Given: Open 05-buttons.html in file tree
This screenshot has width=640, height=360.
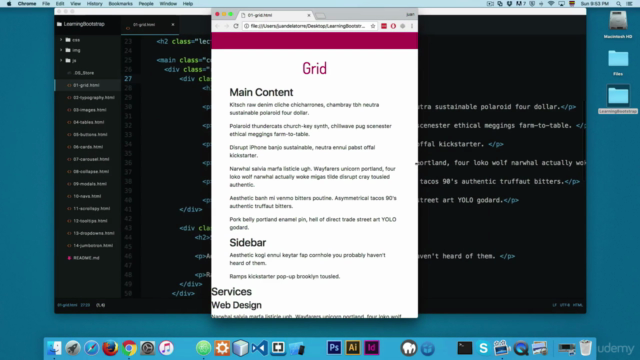Looking at the screenshot, I should pos(90,134).
